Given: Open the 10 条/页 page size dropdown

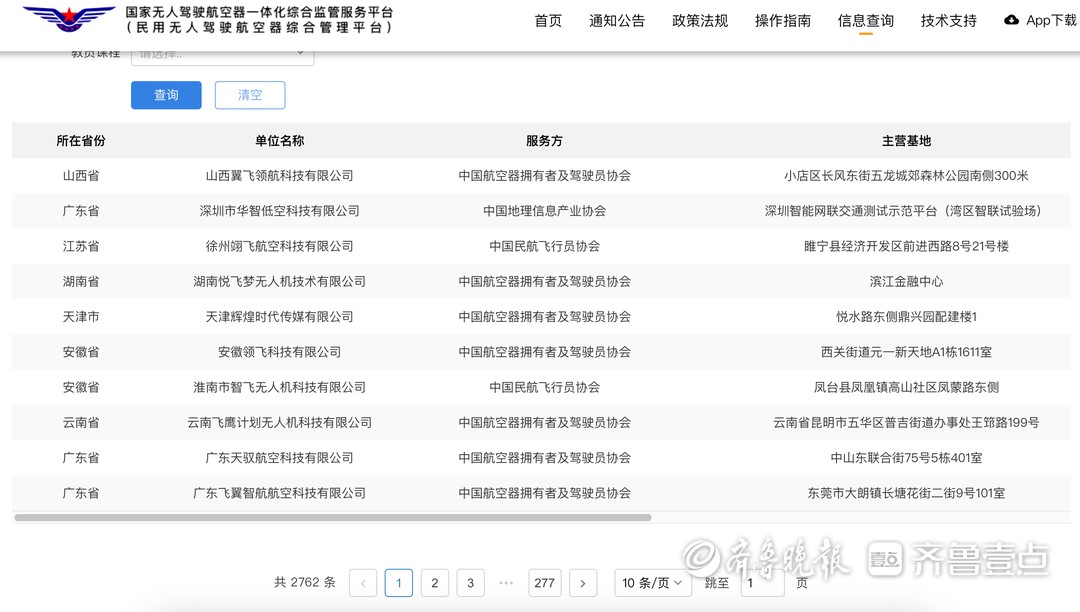Looking at the screenshot, I should 652,583.
